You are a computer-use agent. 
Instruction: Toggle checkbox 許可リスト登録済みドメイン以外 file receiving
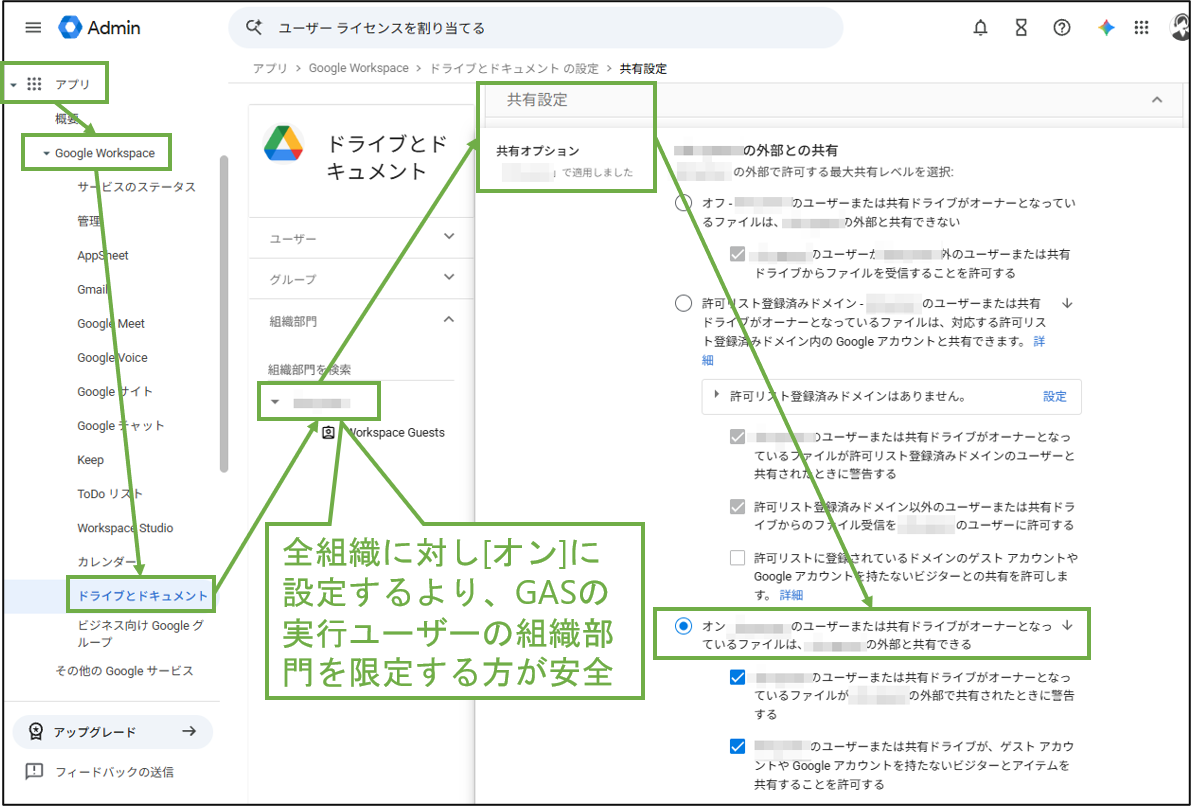[737, 506]
